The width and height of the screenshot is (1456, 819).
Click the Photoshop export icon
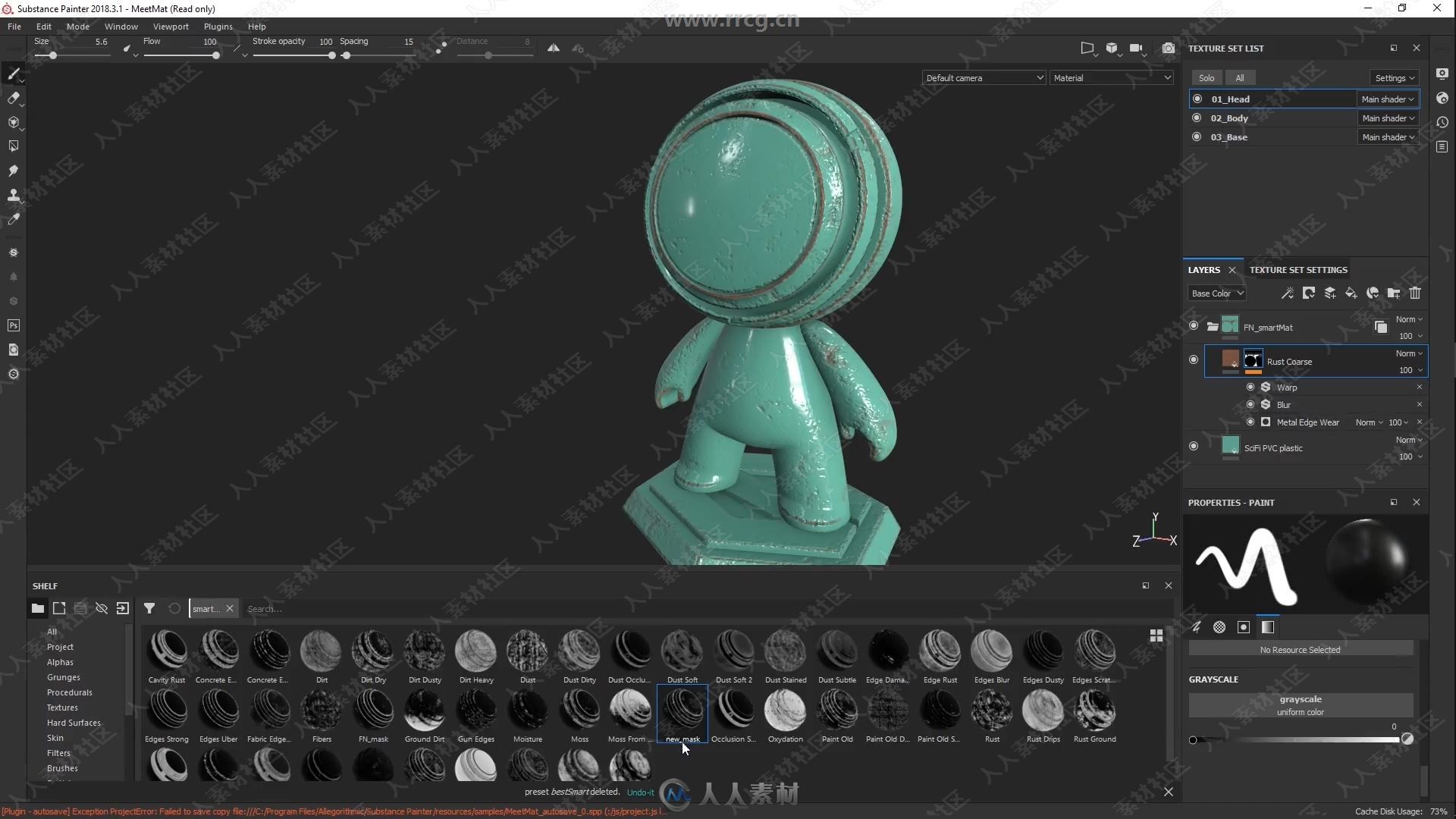[x=13, y=325]
